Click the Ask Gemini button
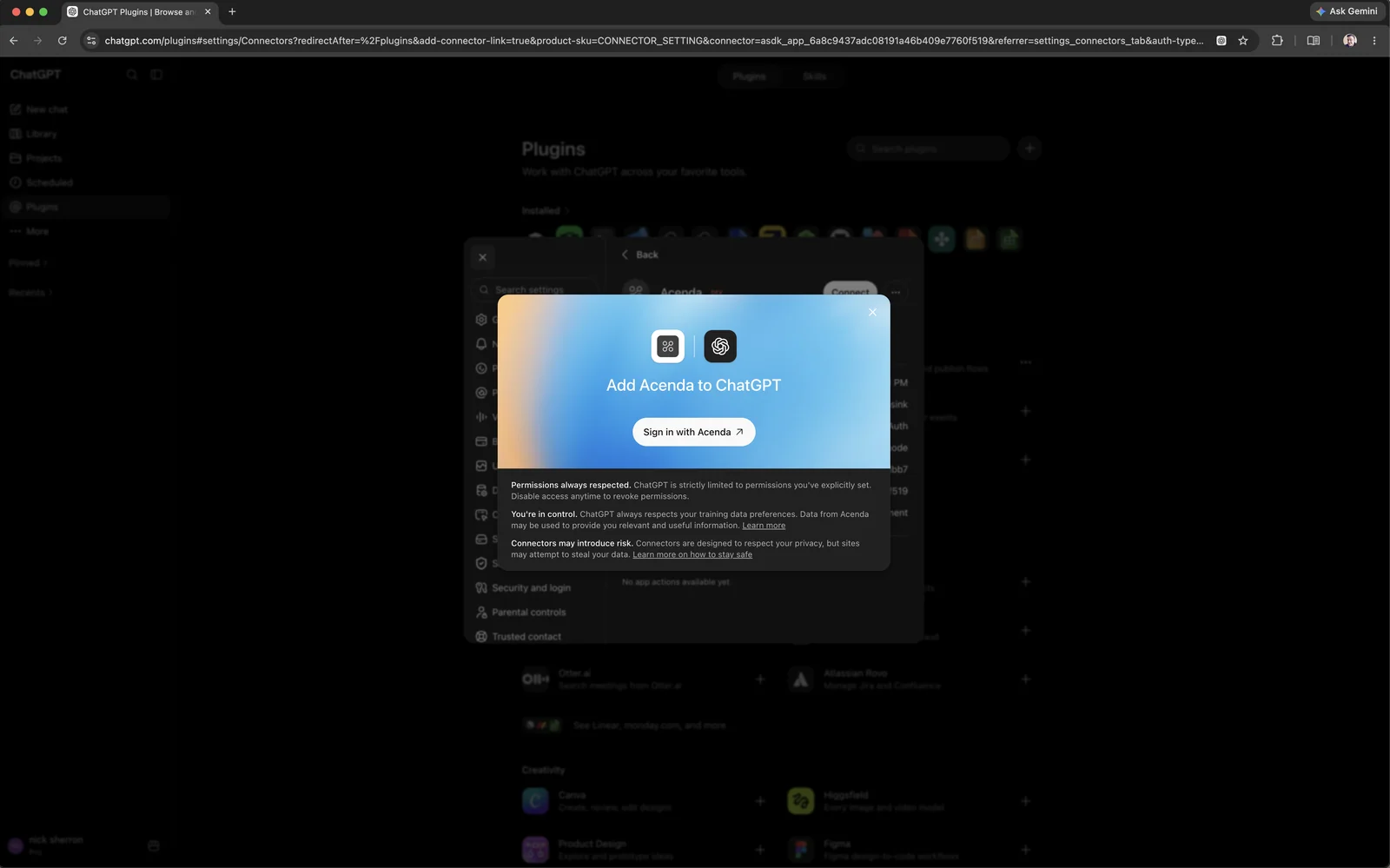This screenshot has width=1390, height=868. click(1347, 11)
